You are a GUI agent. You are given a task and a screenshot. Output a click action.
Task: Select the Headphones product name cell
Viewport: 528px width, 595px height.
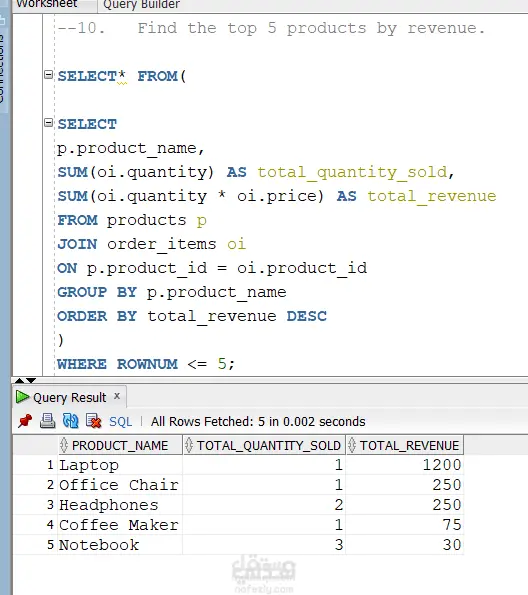(x=120, y=505)
